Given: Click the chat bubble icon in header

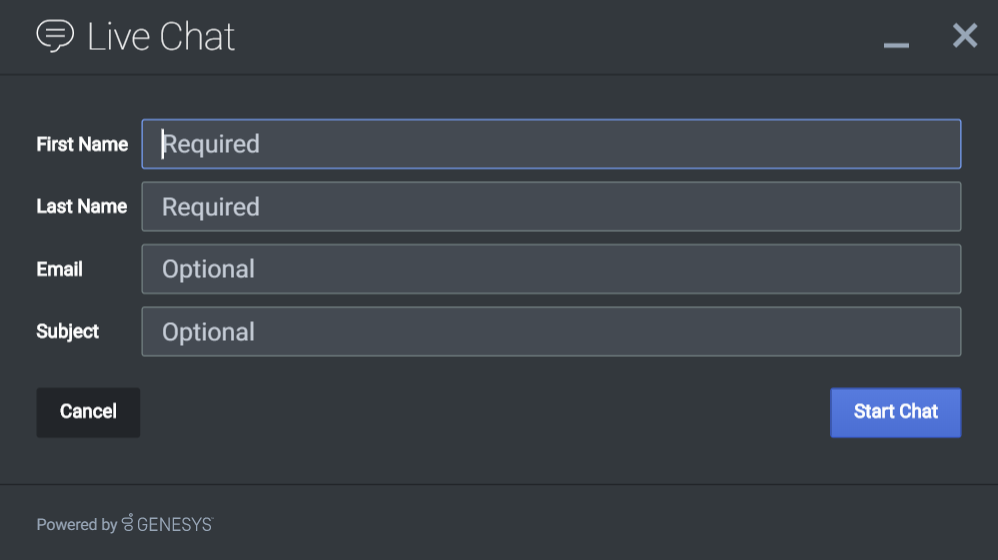Looking at the screenshot, I should click(x=55, y=36).
